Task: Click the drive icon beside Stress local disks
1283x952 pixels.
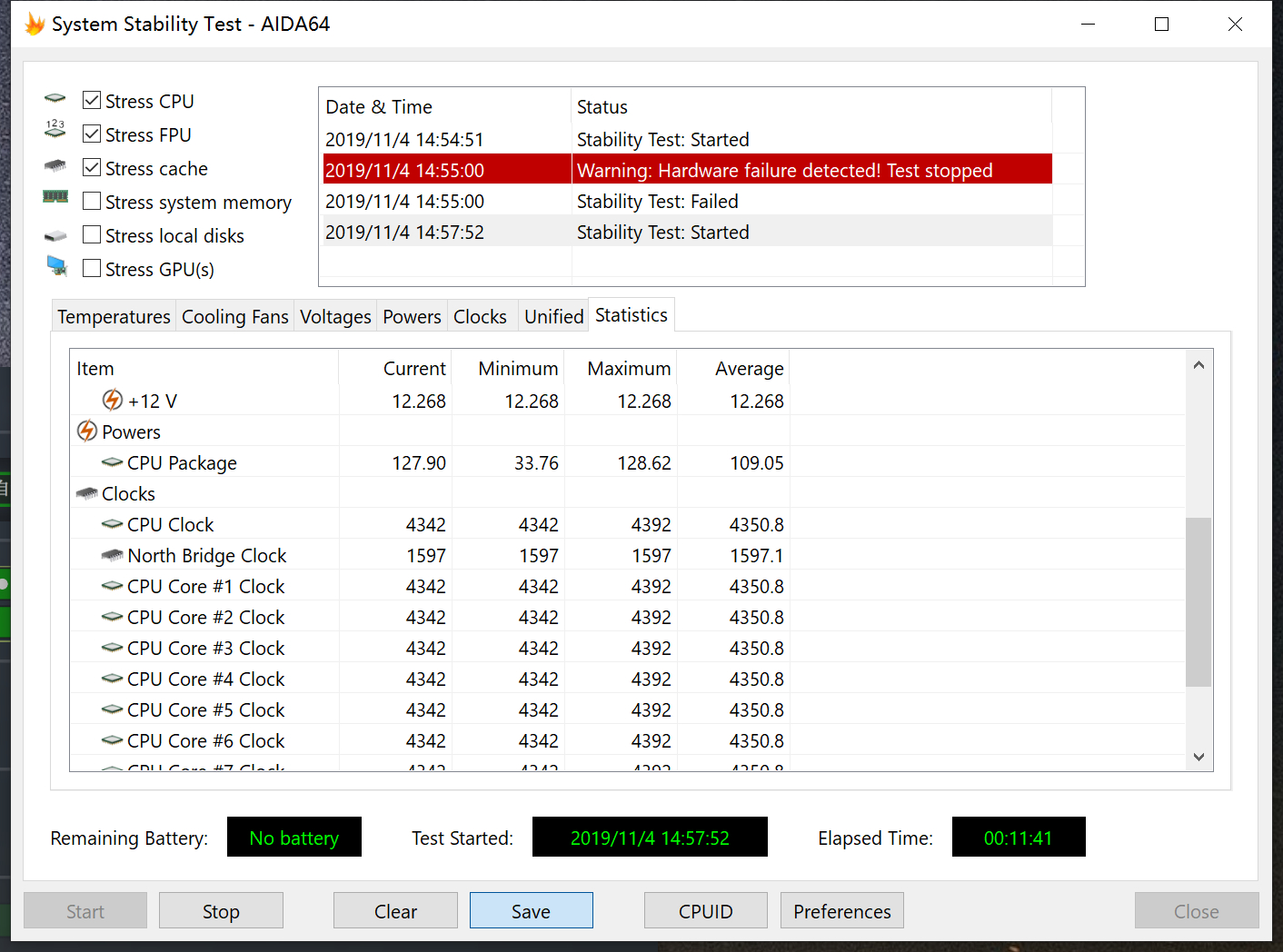Action: click(x=55, y=236)
